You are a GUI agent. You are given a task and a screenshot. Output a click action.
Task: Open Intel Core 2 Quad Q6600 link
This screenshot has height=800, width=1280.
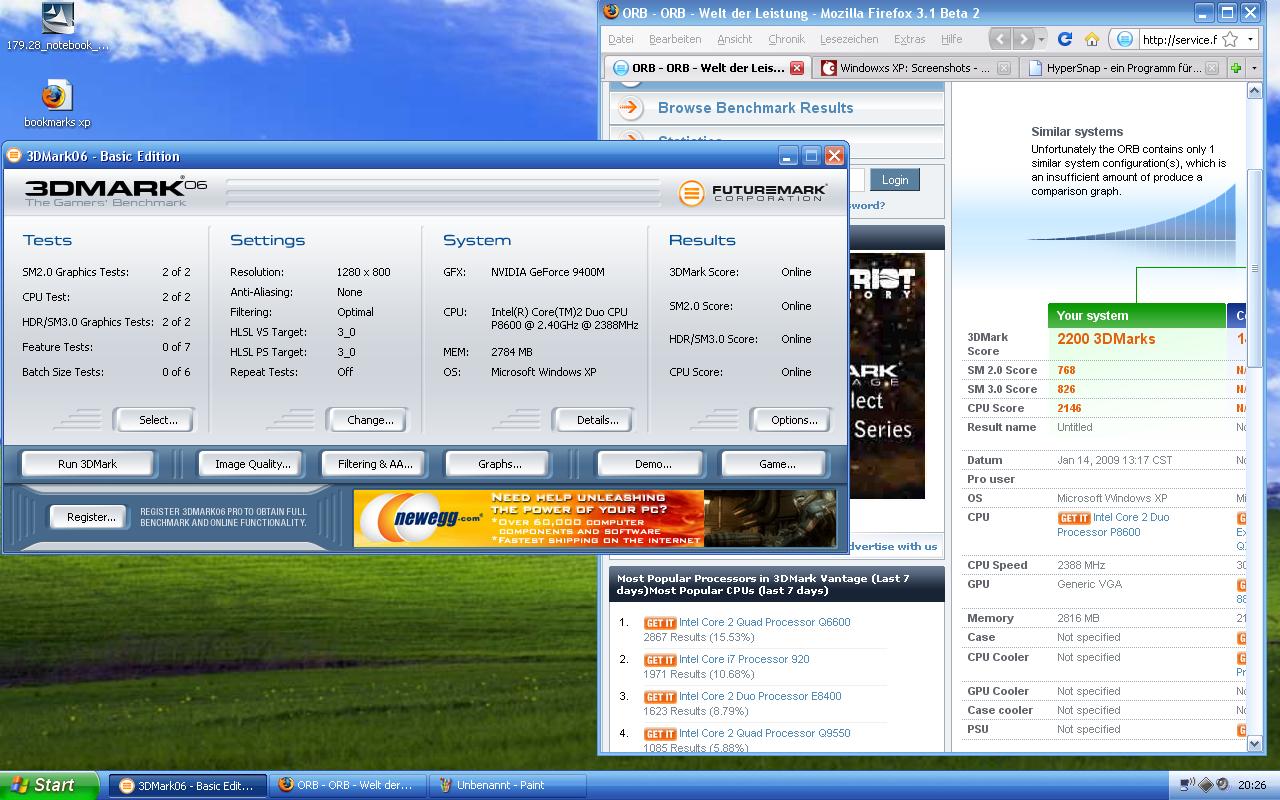[764, 622]
